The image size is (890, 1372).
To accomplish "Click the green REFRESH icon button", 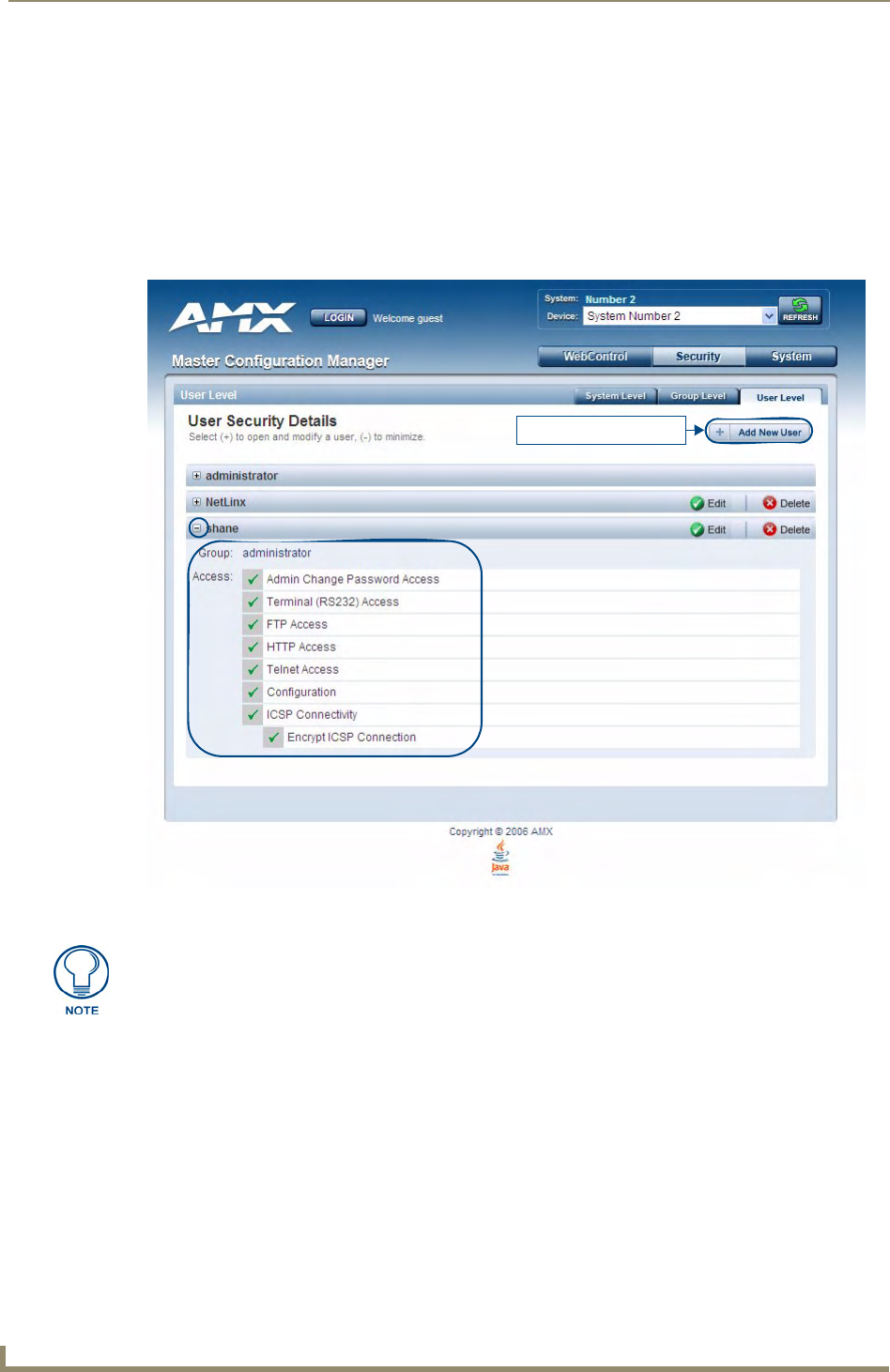I will (x=800, y=309).
